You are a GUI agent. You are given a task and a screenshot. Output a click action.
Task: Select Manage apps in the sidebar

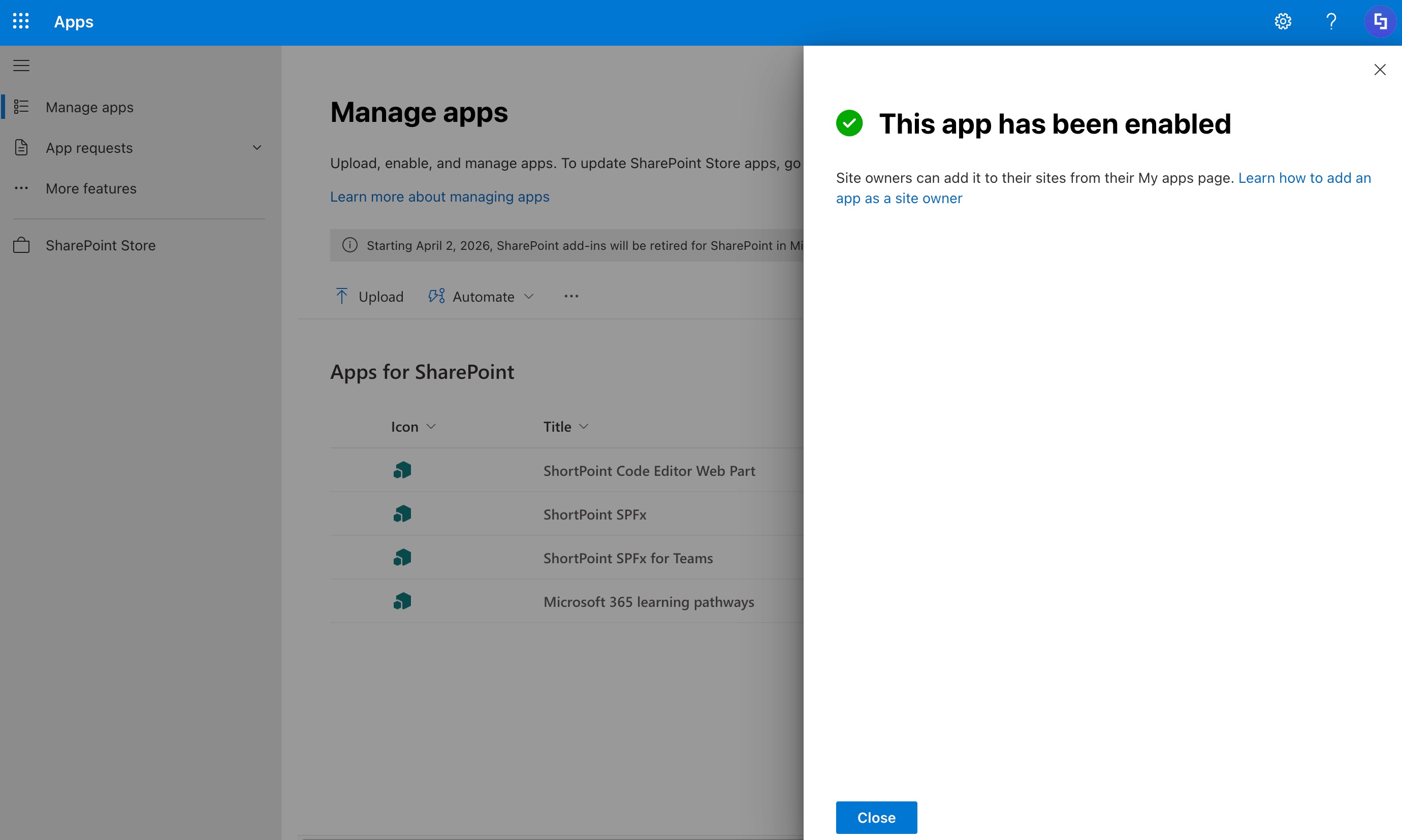[89, 107]
